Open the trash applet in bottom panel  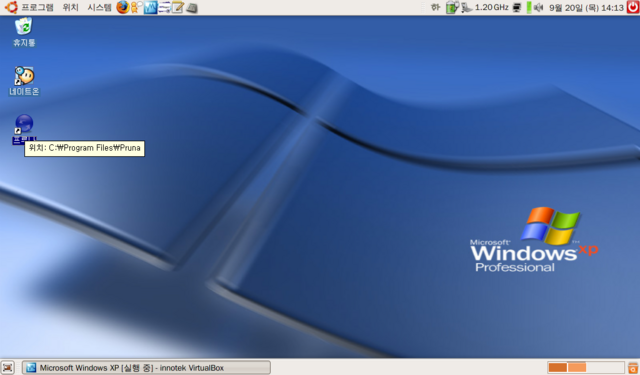(x=633, y=367)
